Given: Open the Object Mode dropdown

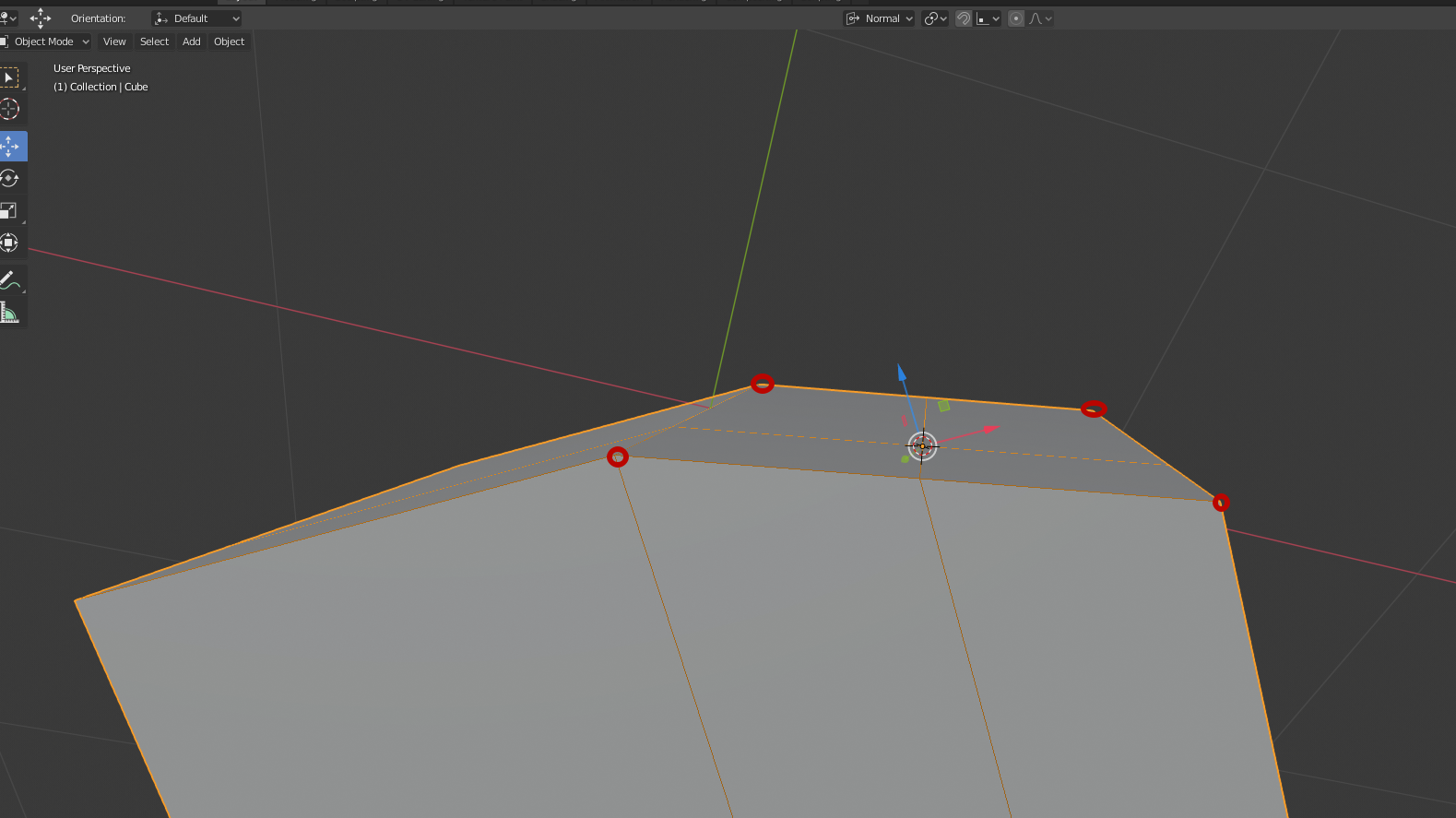Looking at the screenshot, I should (45, 41).
